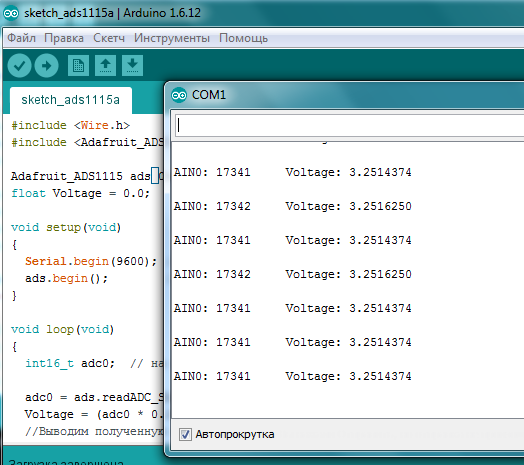Screen dimensions: 524x465
Task: Open the Инструменты menu
Action: point(172,38)
